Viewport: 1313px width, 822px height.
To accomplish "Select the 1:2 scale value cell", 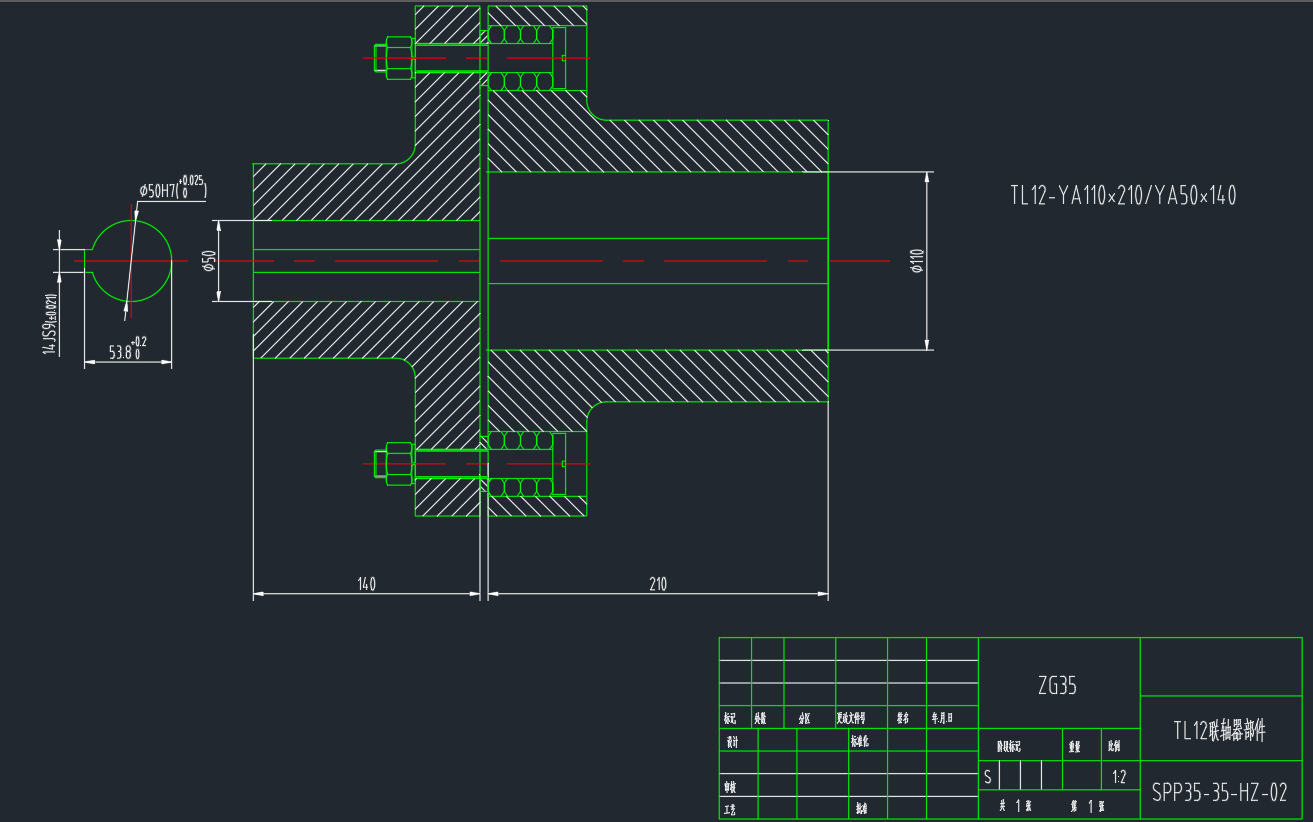I will point(1120,776).
